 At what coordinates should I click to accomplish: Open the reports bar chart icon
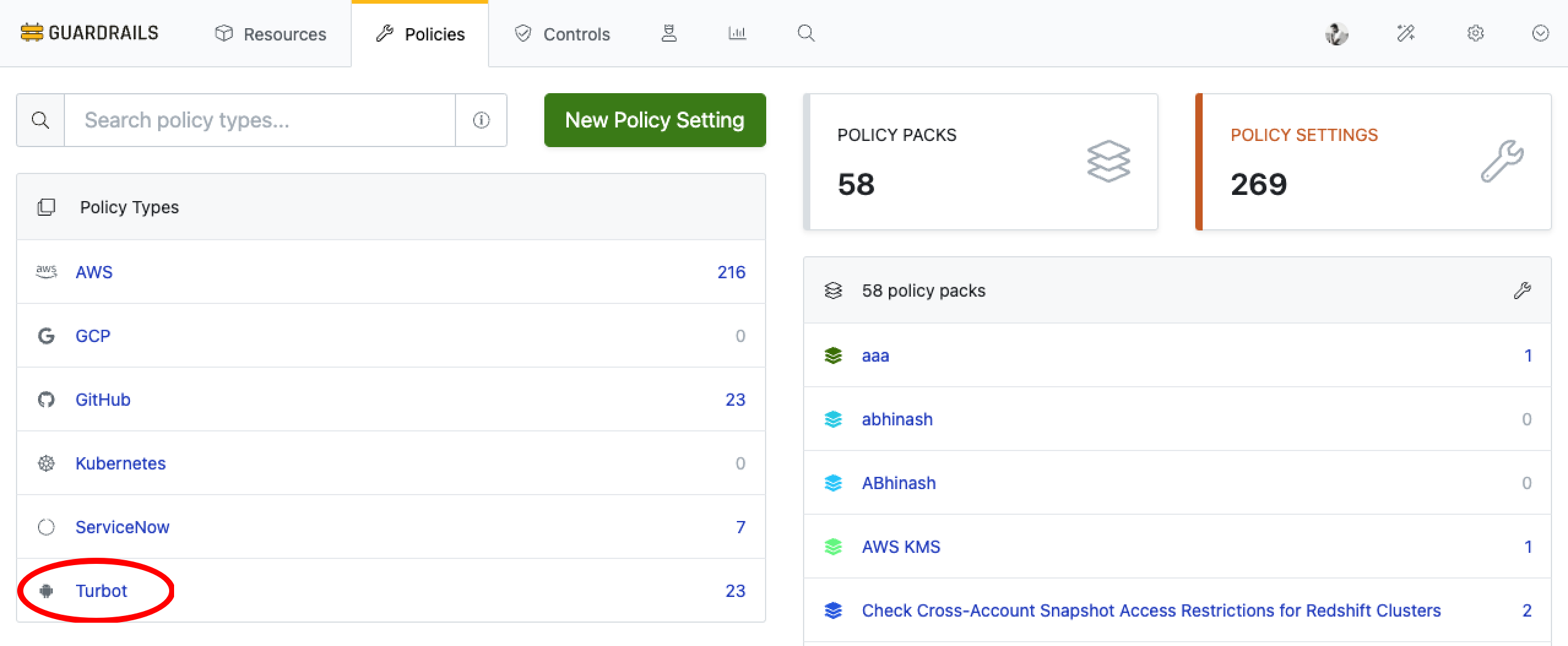click(737, 33)
